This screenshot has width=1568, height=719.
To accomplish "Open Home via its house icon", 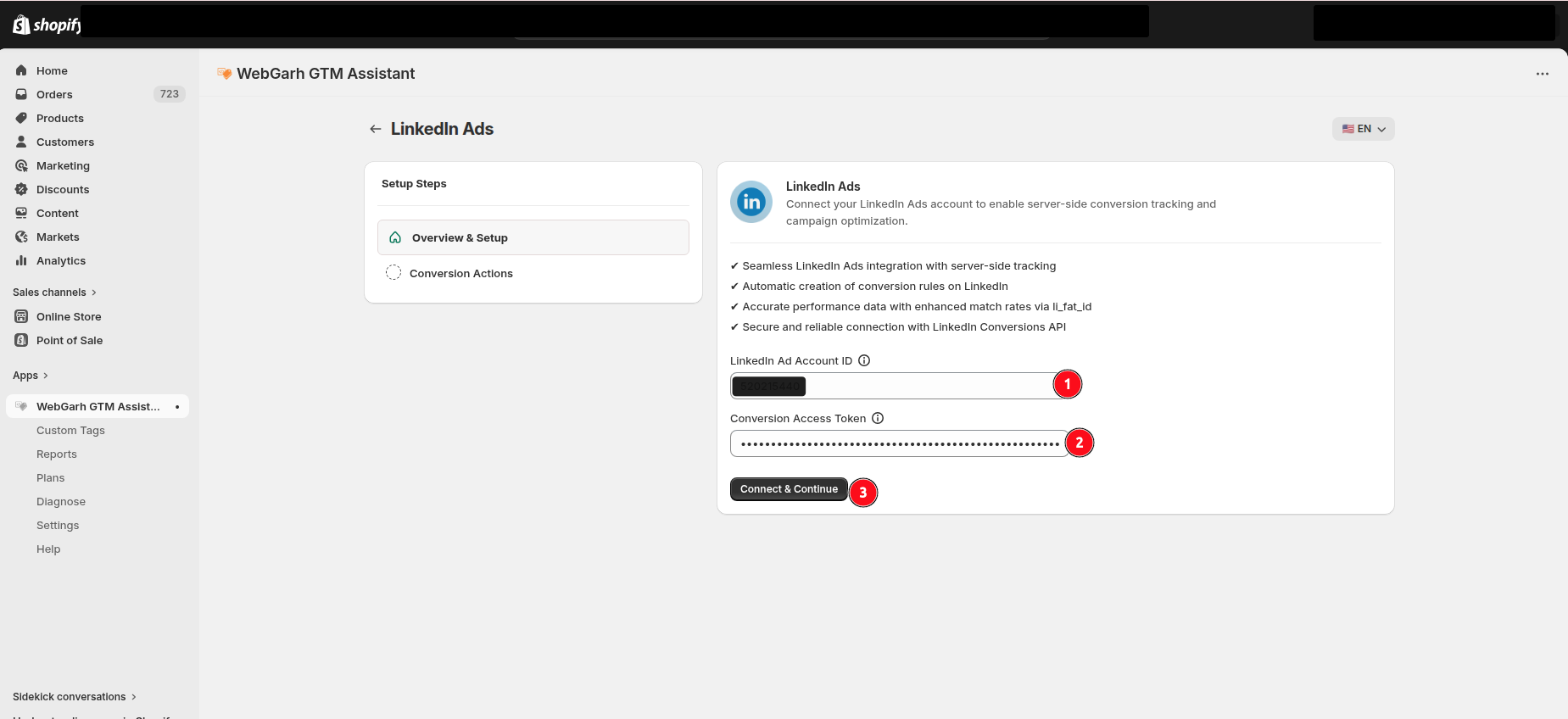I will pos(21,70).
